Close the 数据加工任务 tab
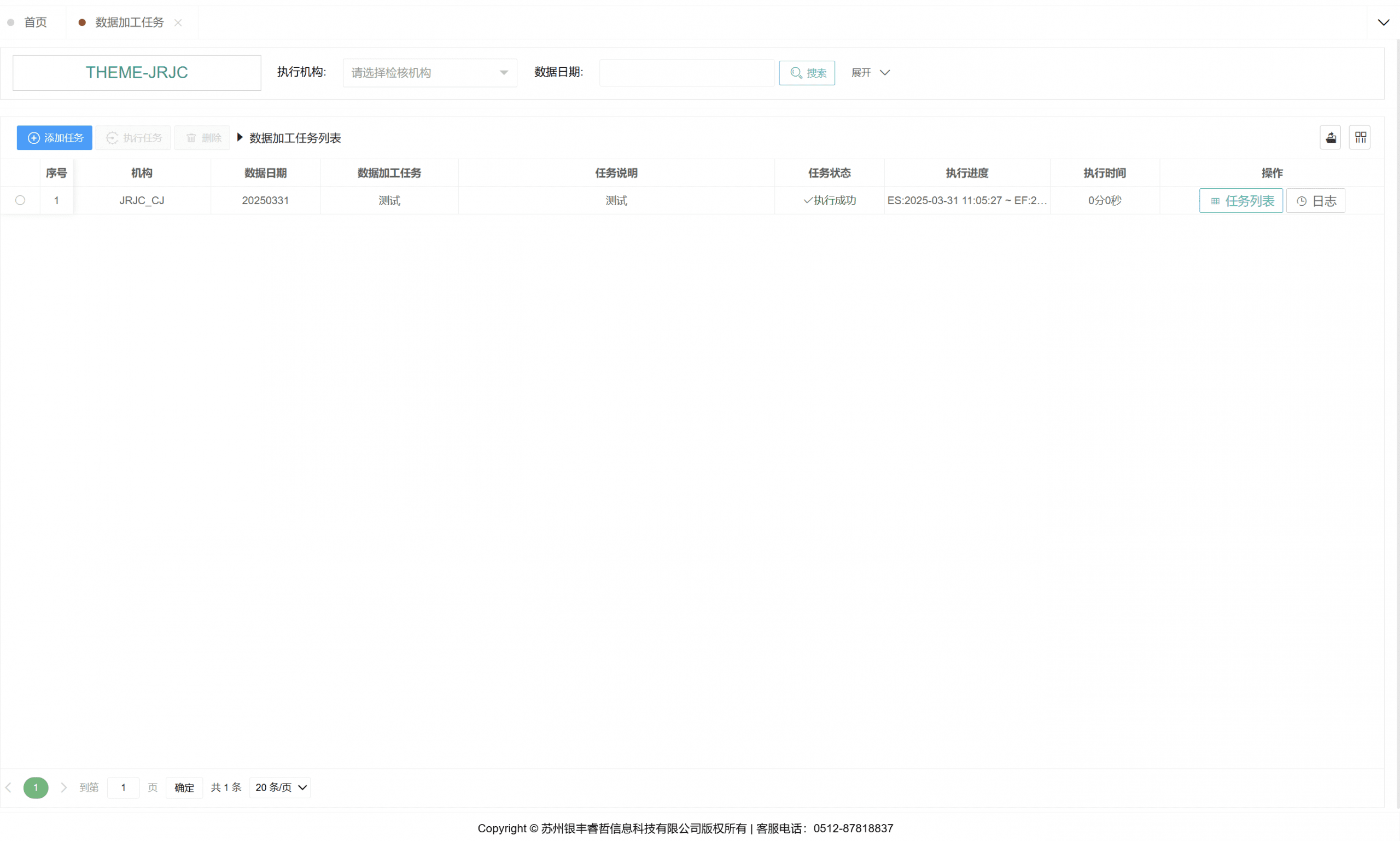The image size is (1400, 841). [x=178, y=22]
